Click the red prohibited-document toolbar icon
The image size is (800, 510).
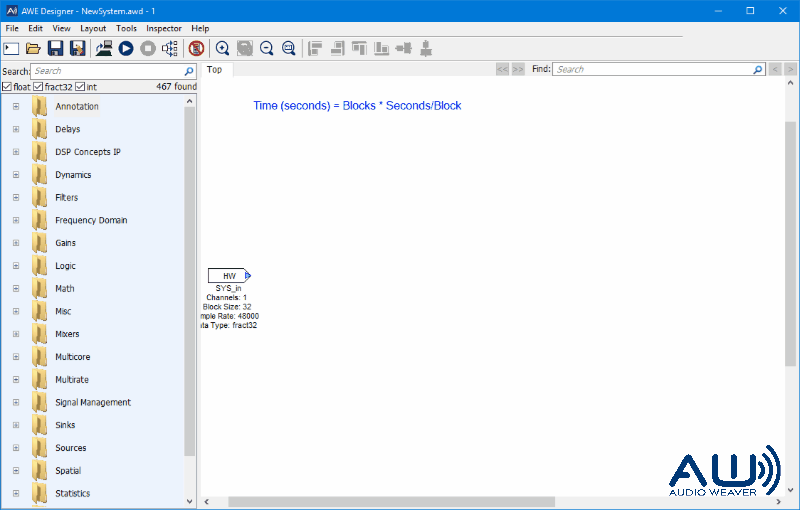(196, 48)
